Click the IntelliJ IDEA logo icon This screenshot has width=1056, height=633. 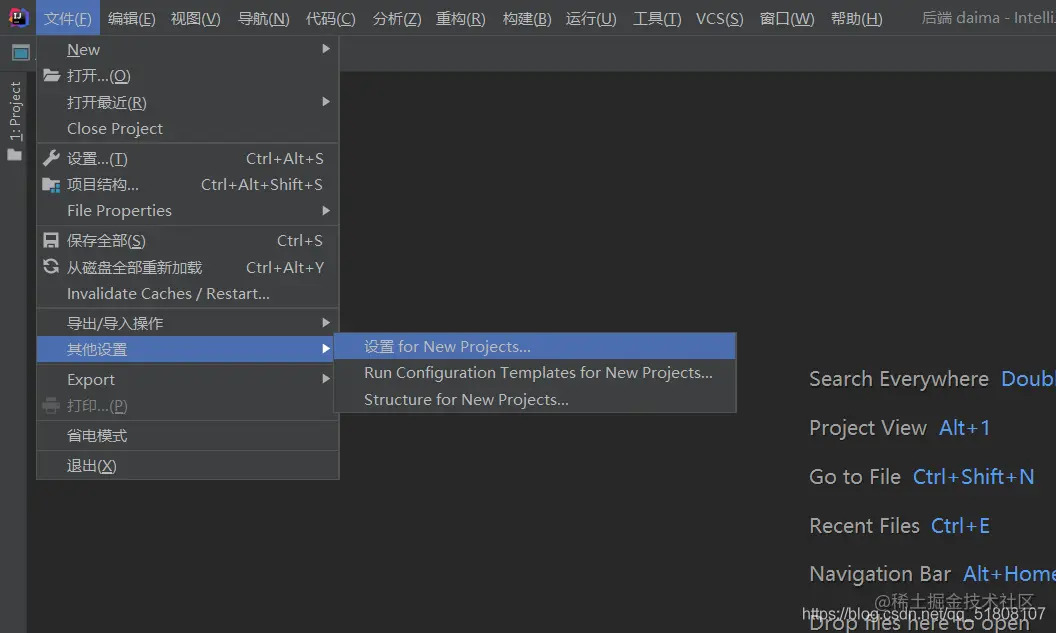pyautogui.click(x=18, y=18)
